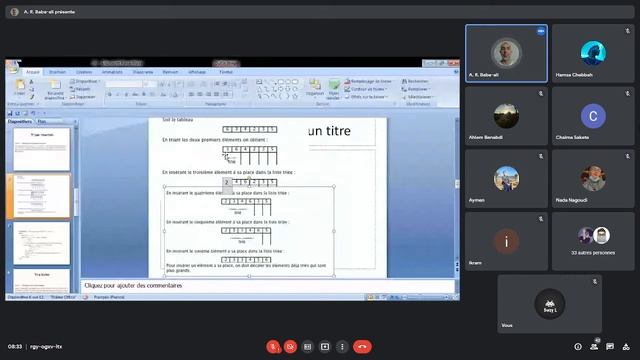Click Rechercher in the Modification group
Screen dimensions: 640x360
click(415, 81)
